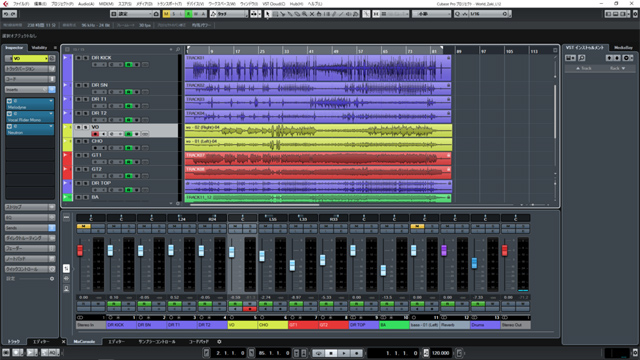Open the Hub(H) menu
The image size is (640, 360).
296,4
